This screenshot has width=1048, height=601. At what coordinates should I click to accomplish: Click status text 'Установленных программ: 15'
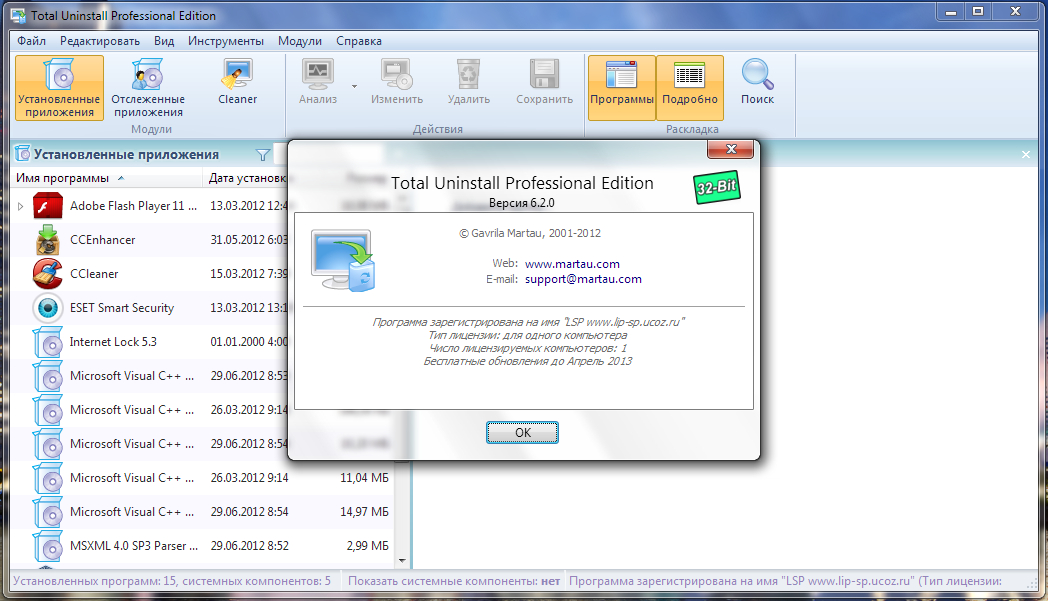click(95, 581)
